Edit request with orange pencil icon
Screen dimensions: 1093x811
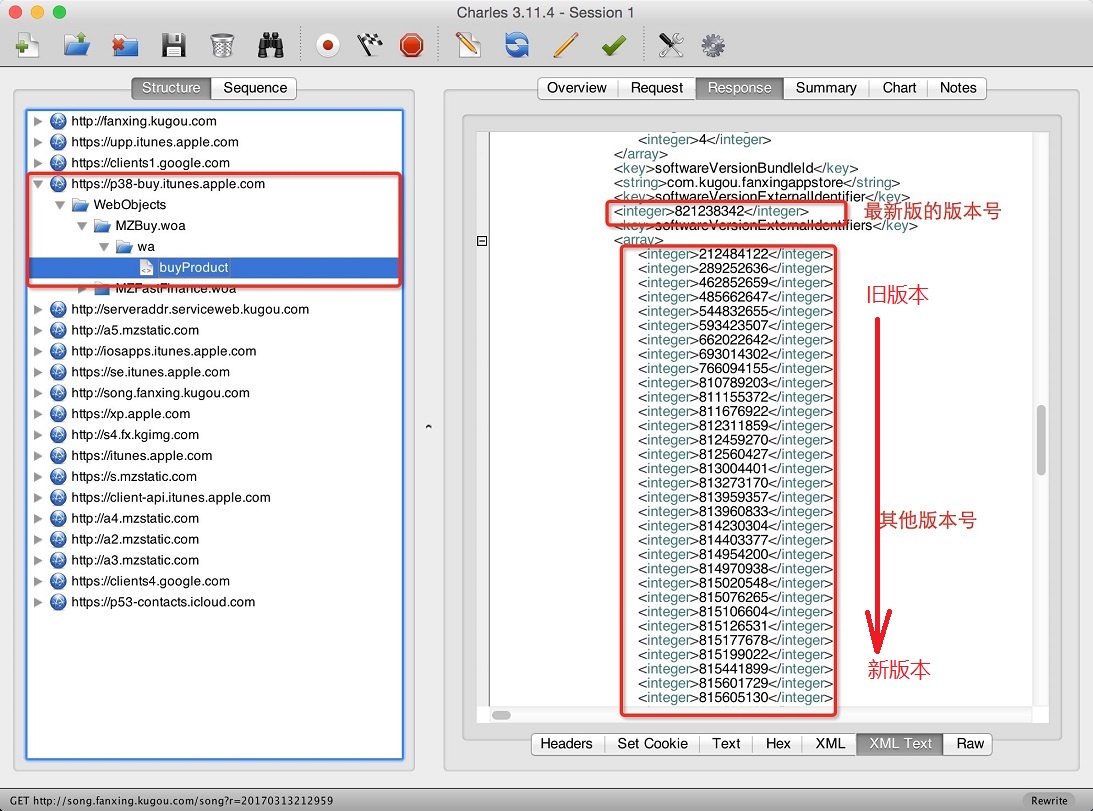[x=565, y=46]
